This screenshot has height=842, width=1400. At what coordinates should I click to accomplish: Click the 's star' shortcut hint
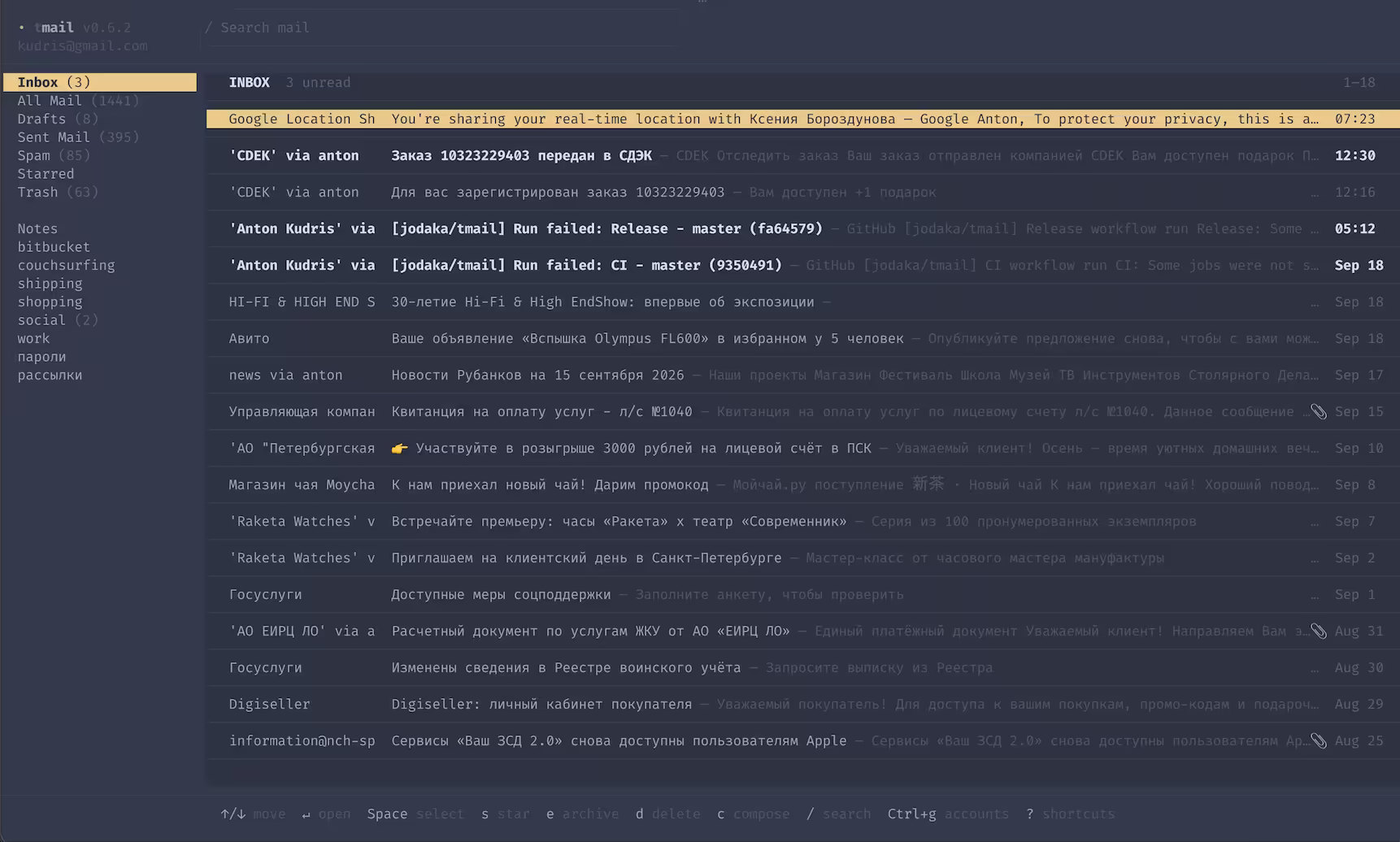tap(505, 814)
